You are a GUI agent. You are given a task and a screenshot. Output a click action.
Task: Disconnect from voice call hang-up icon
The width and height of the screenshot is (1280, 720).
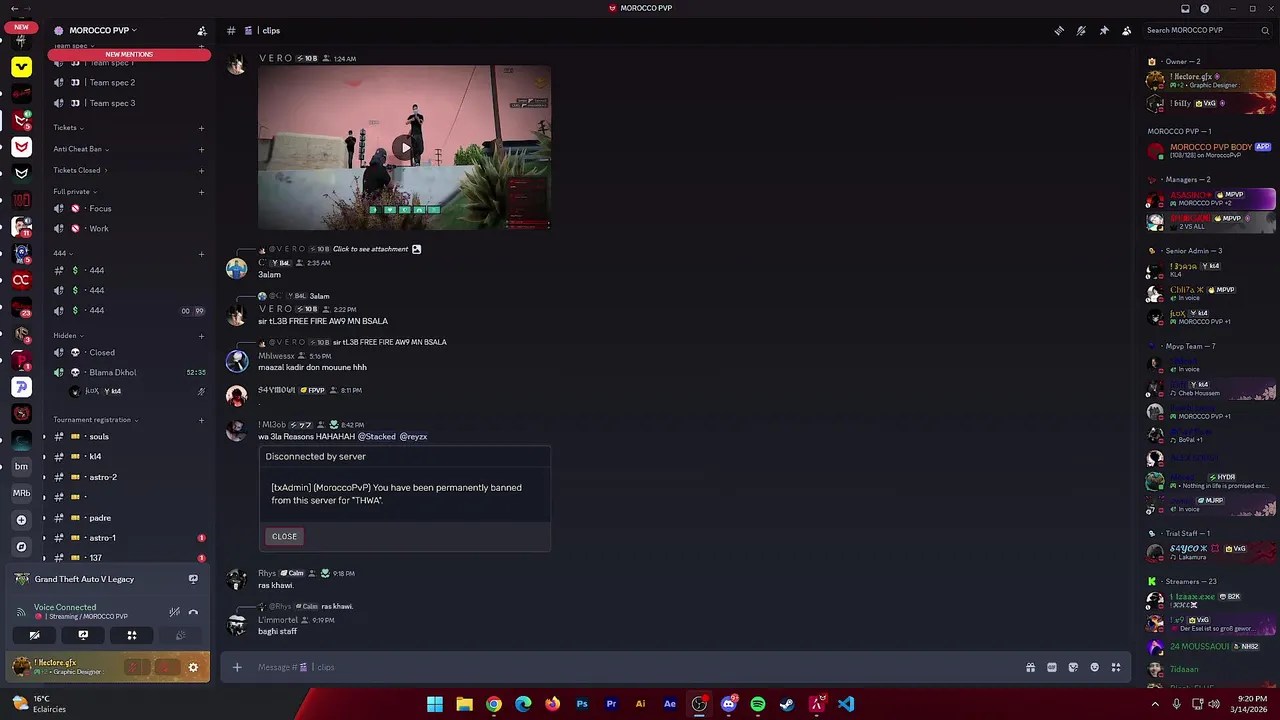point(193,612)
